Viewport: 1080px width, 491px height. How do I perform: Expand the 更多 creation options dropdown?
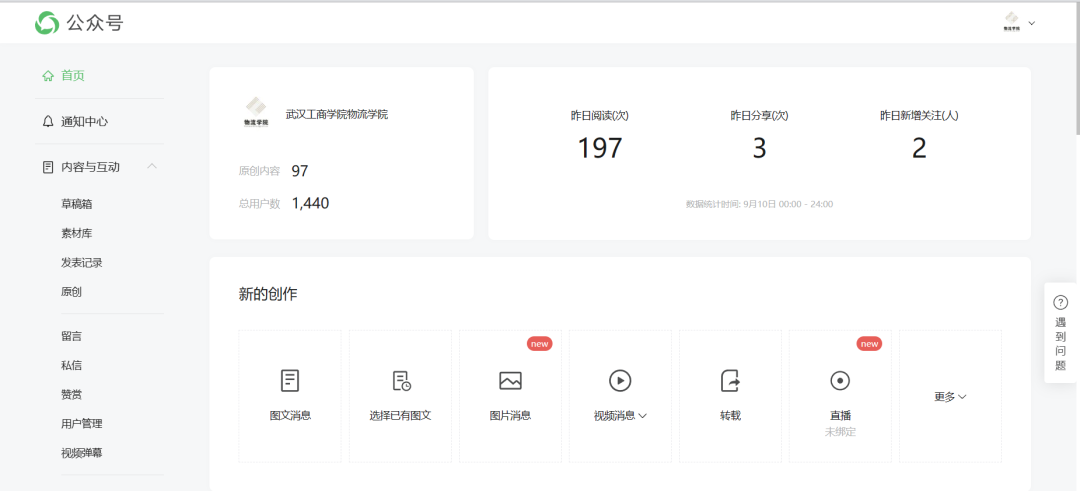(x=950, y=397)
